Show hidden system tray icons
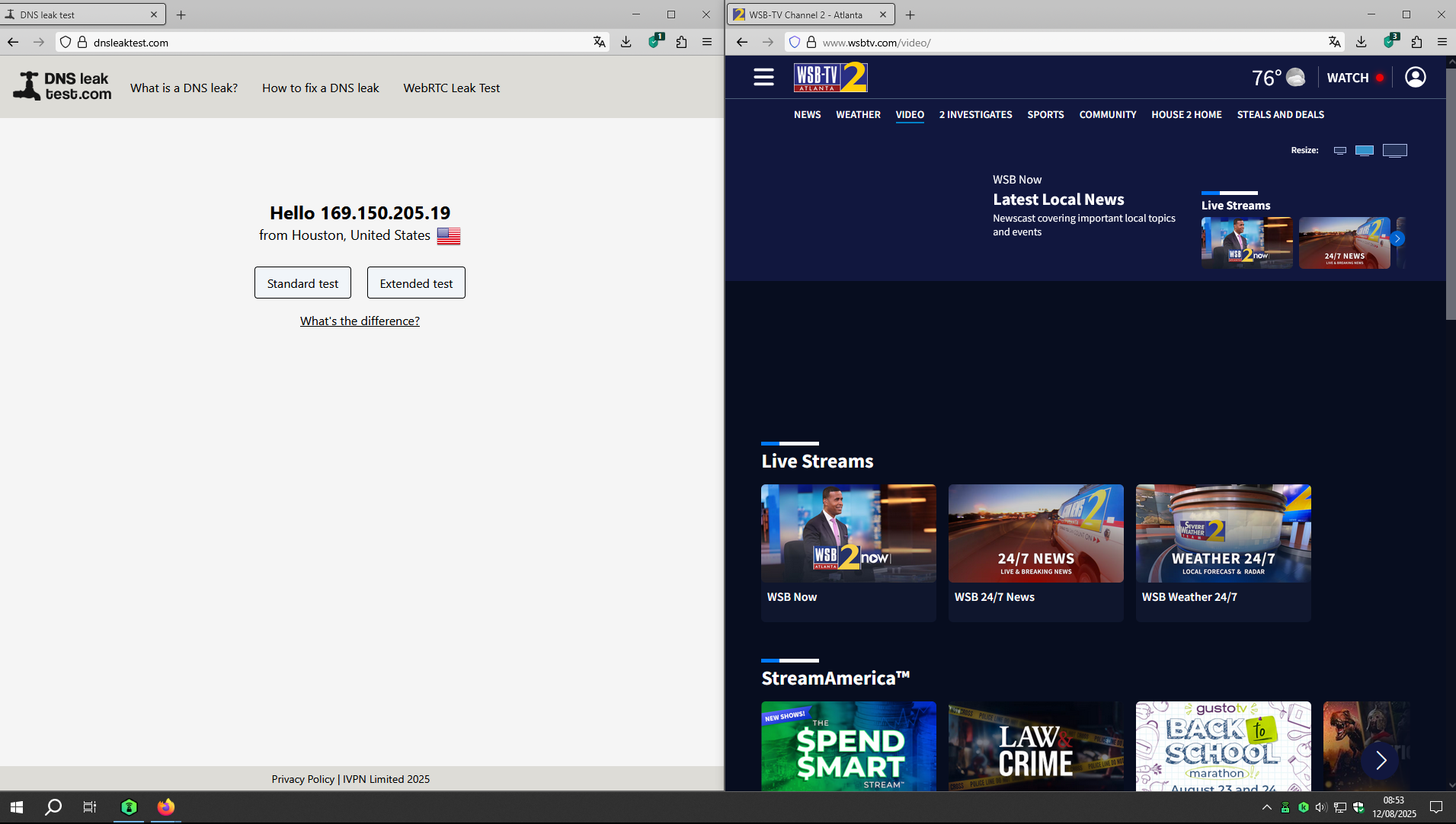 click(1267, 807)
